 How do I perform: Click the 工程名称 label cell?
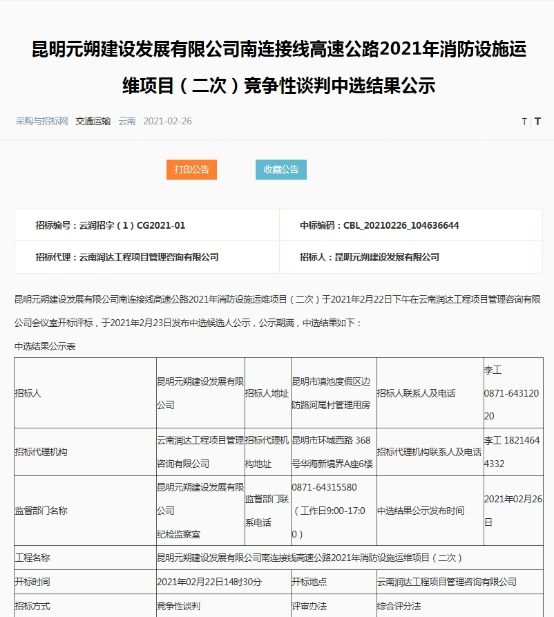85,558
